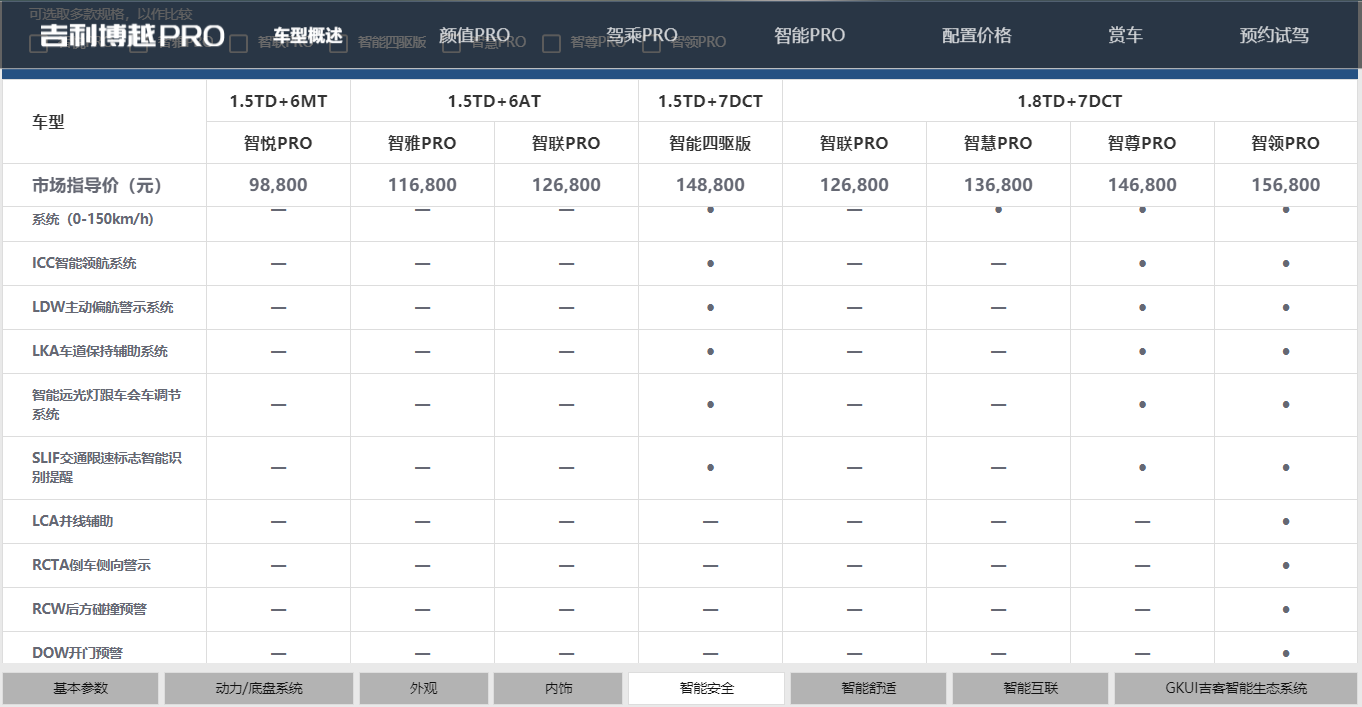The height and width of the screenshot is (707, 1362).
Task: Click the LCA row dot under 智领PRO
Action: coord(1286,522)
